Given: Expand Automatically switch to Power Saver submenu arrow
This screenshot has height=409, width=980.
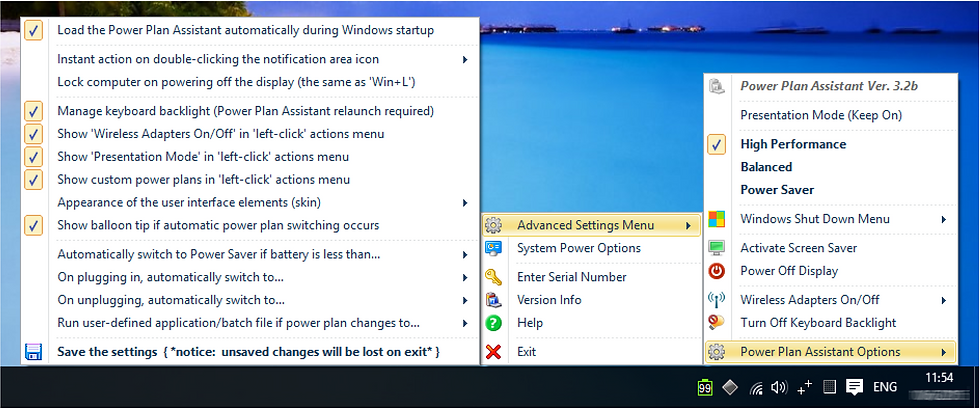Looking at the screenshot, I should click(465, 255).
